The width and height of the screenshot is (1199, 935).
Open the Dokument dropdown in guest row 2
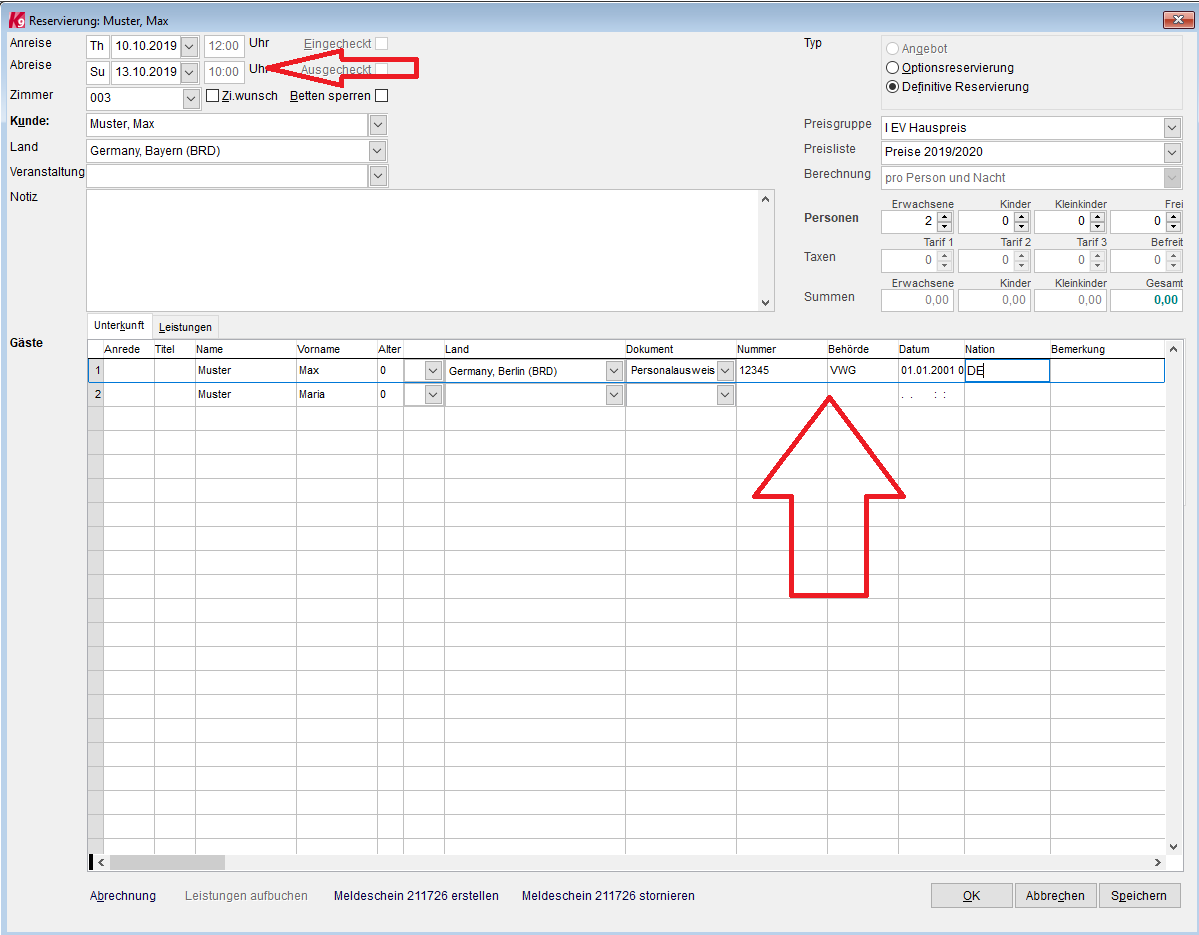tap(725, 394)
